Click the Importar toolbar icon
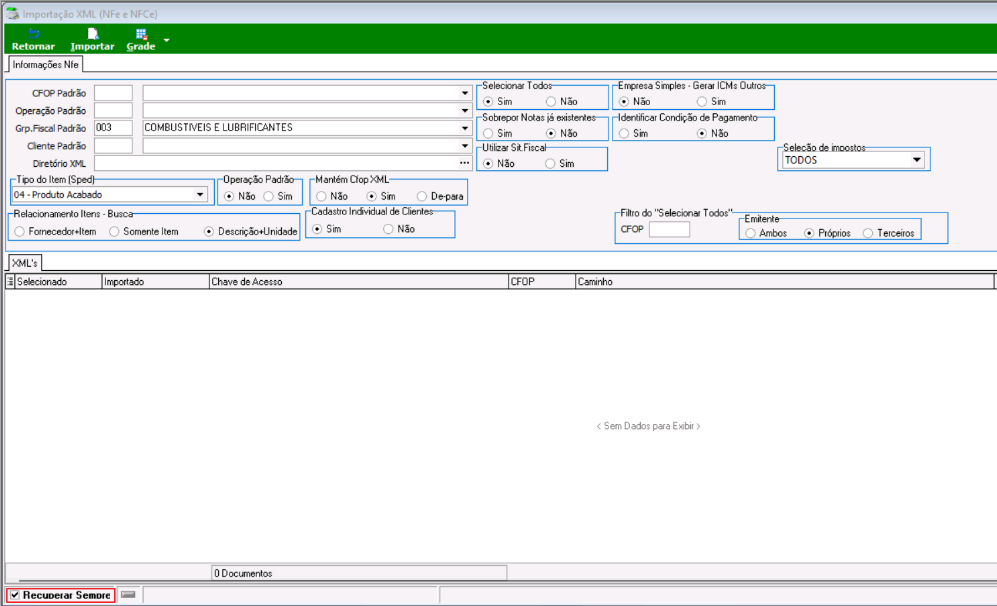This screenshot has width=997, height=606. (92, 39)
